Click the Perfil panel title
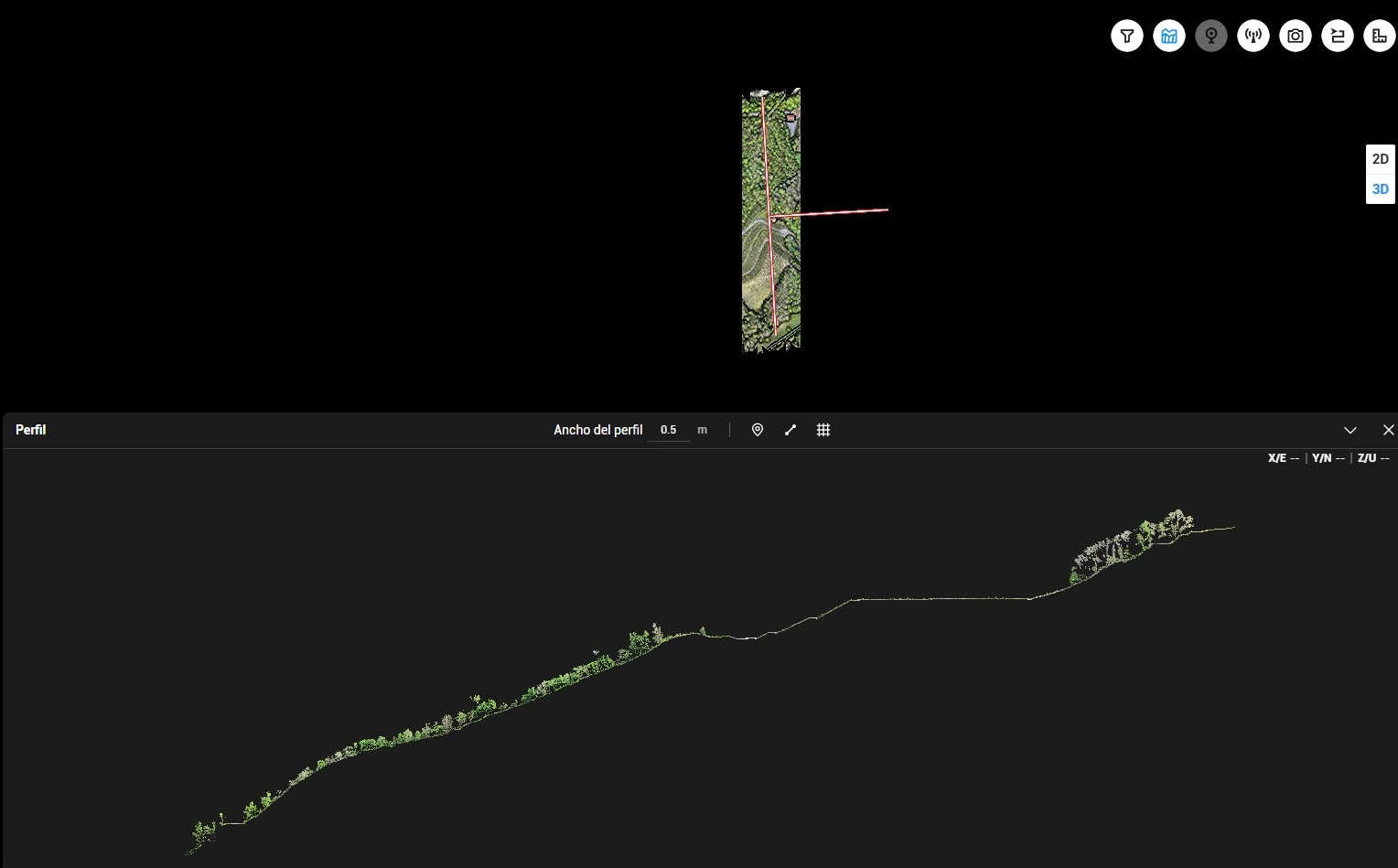The height and width of the screenshot is (868, 1398). [x=31, y=430]
